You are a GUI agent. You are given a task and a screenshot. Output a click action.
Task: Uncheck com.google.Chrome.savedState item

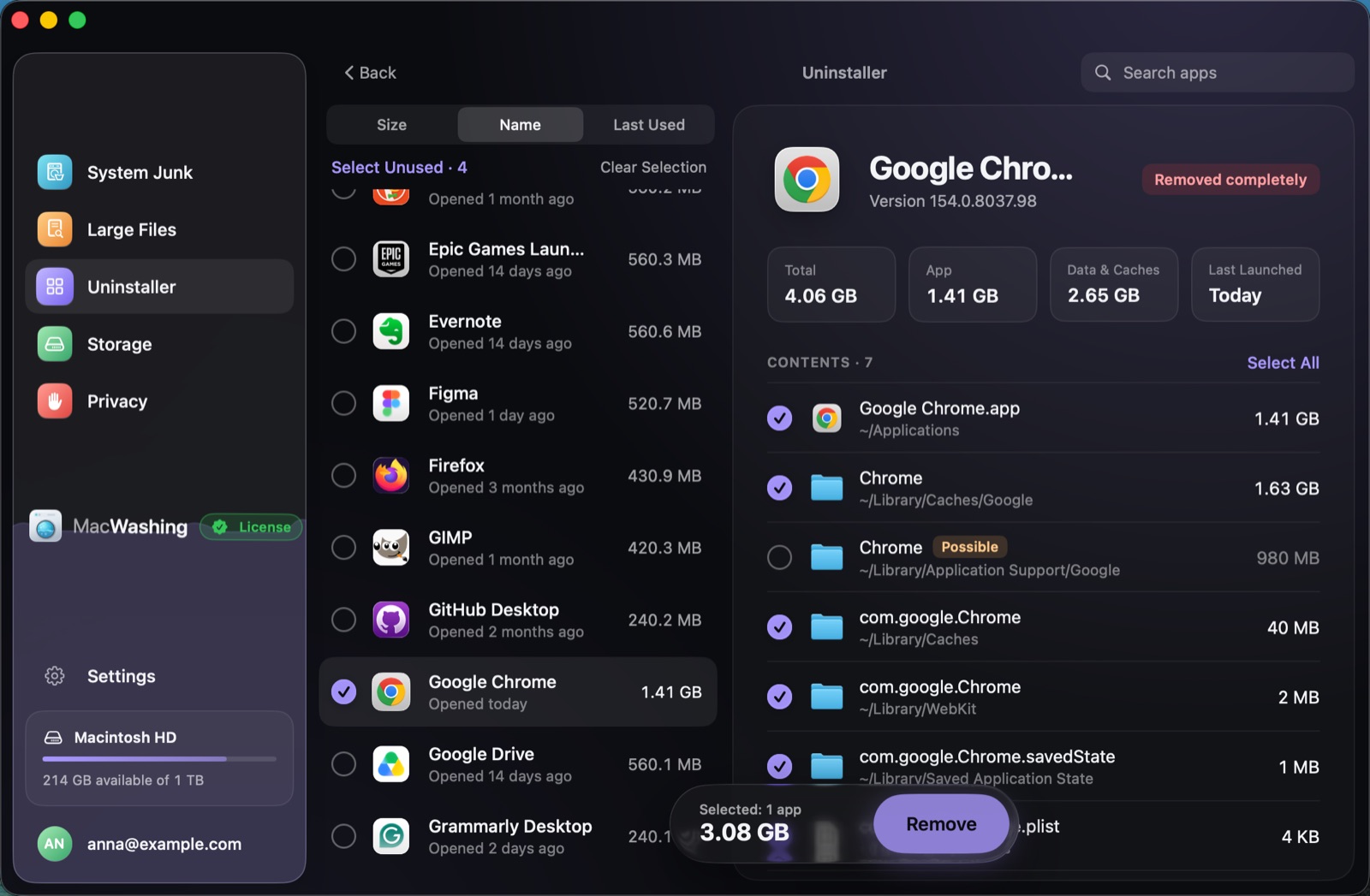click(x=779, y=767)
